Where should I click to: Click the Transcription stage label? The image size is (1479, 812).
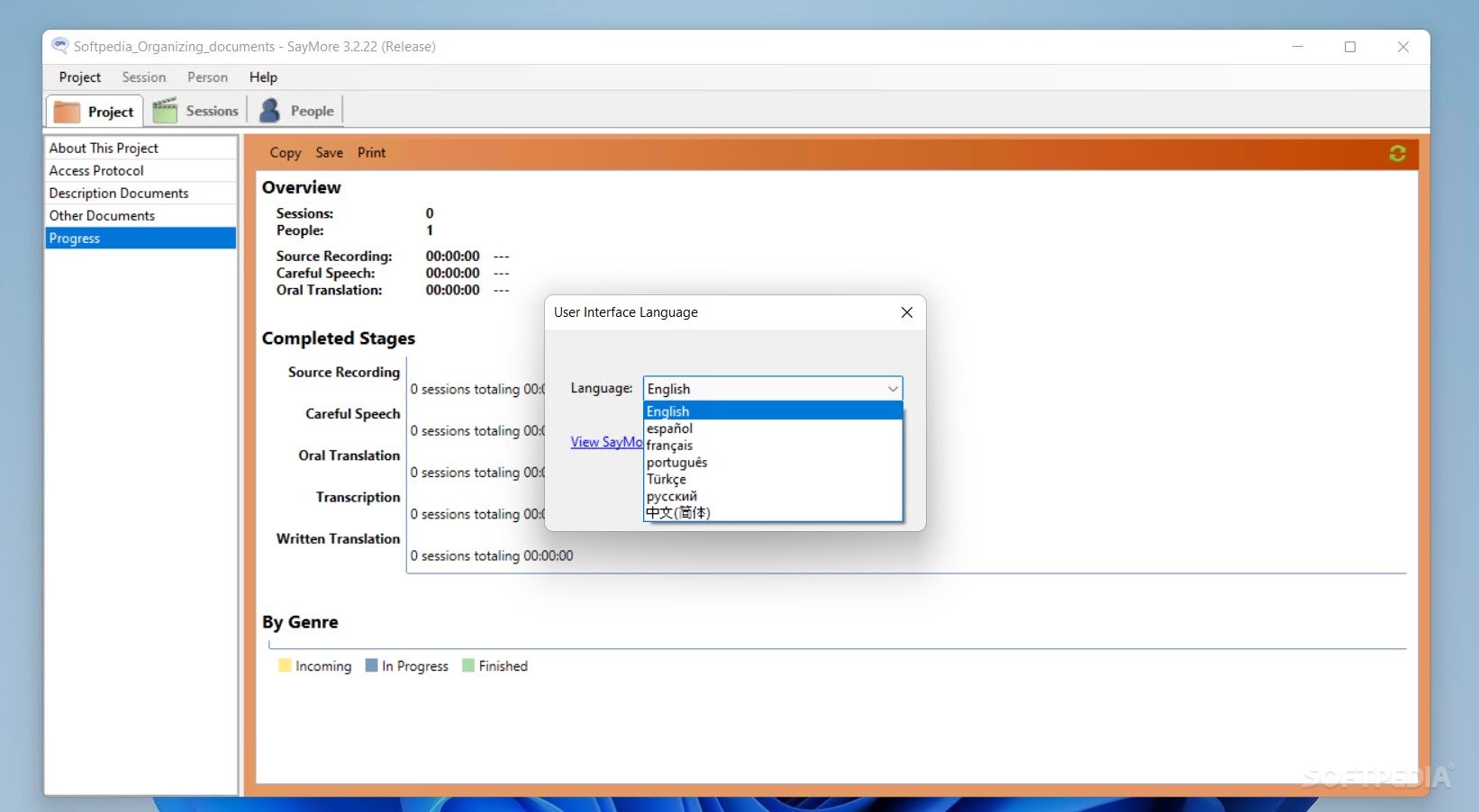click(x=358, y=497)
